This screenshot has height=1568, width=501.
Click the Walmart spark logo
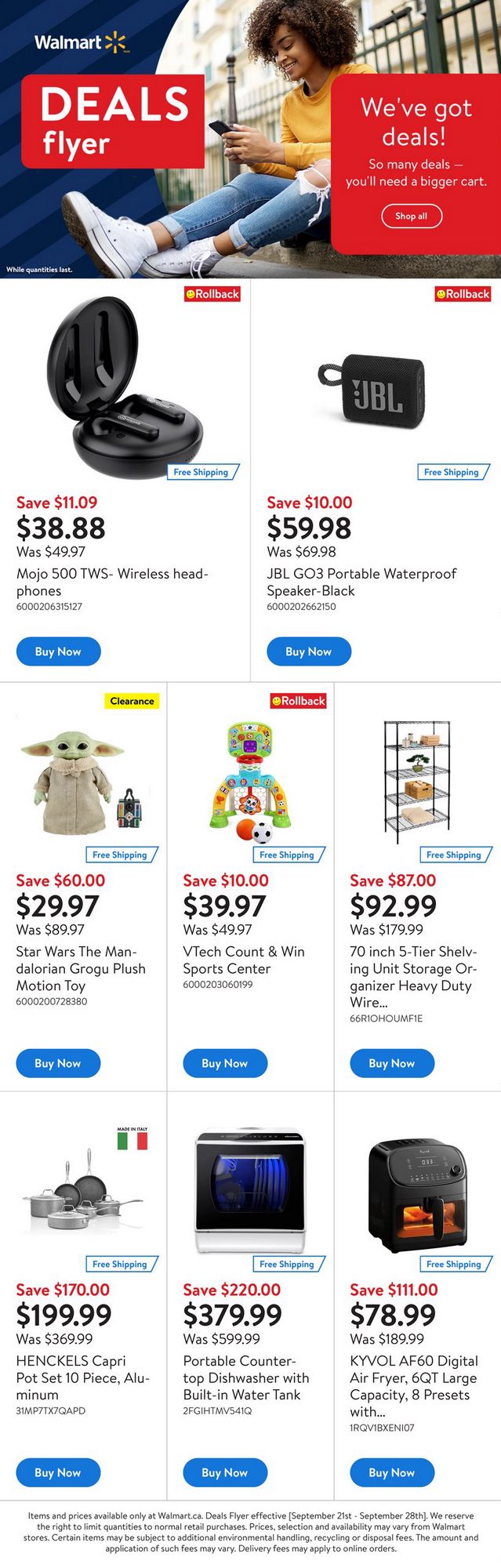[115, 42]
